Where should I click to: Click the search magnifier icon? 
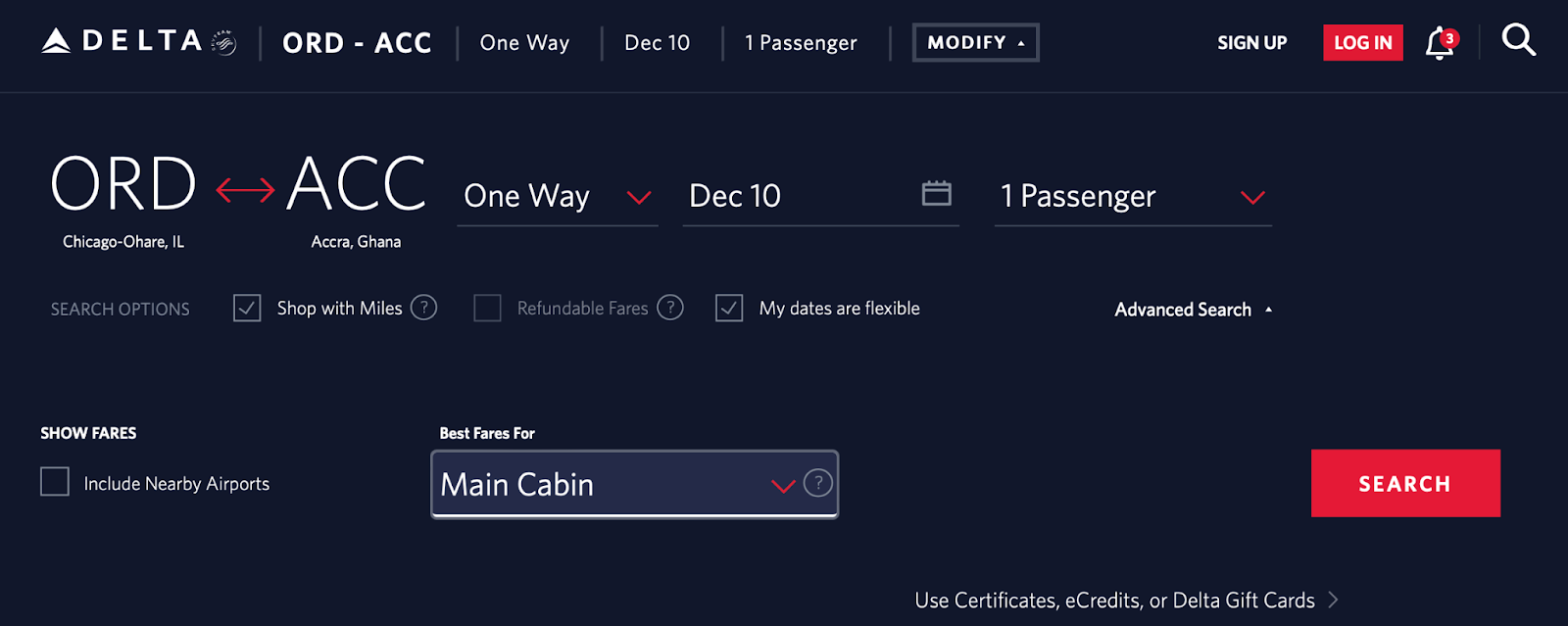tap(1518, 40)
